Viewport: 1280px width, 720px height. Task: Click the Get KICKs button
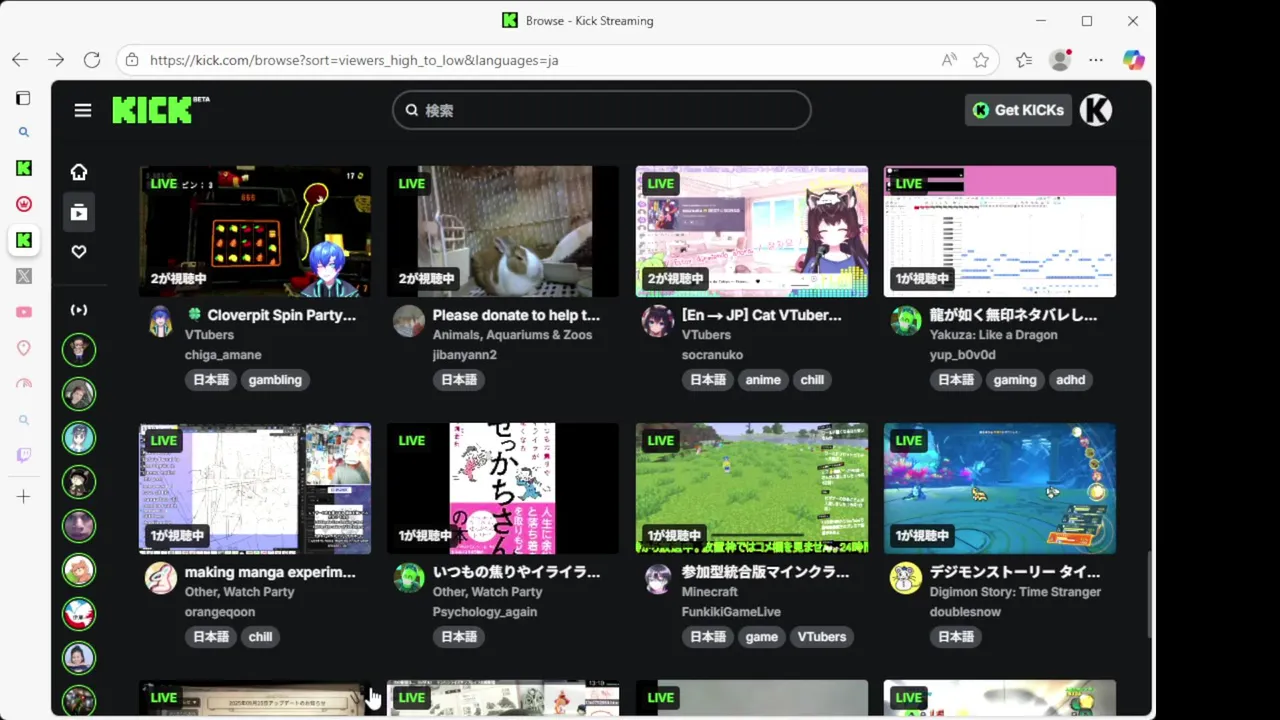point(1018,110)
